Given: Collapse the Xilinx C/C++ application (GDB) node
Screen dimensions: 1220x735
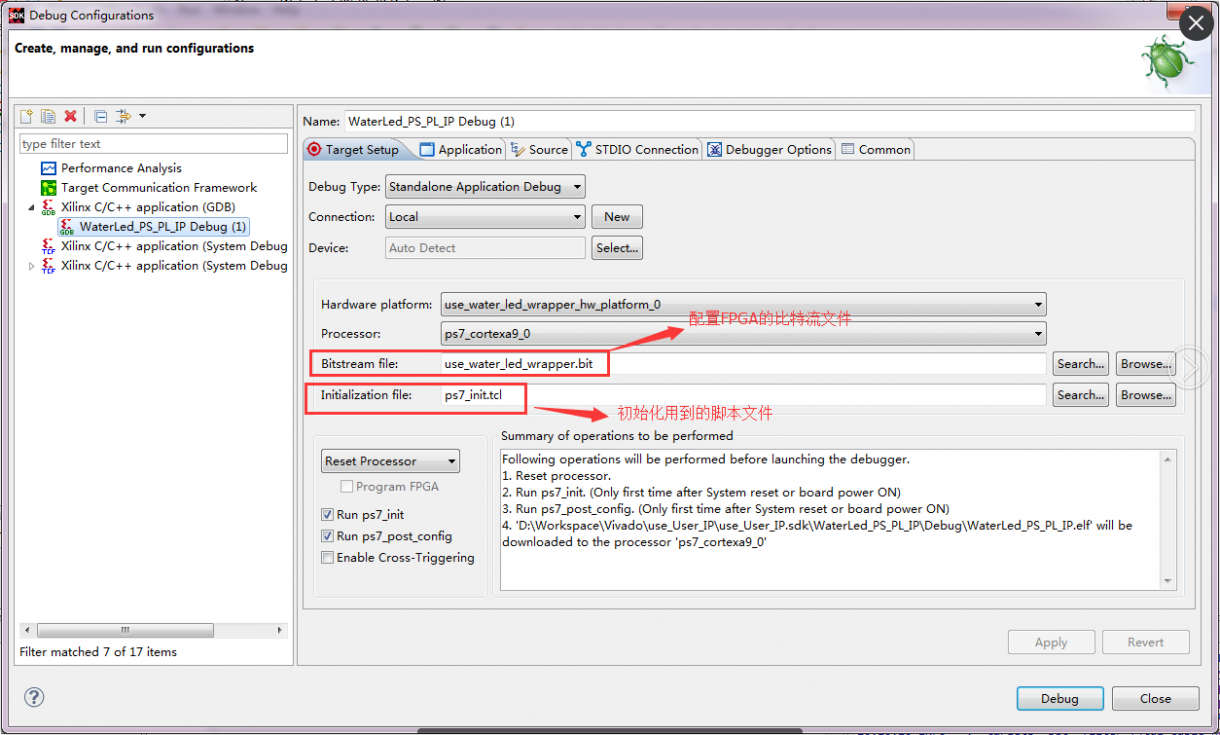Looking at the screenshot, I should (x=31, y=207).
